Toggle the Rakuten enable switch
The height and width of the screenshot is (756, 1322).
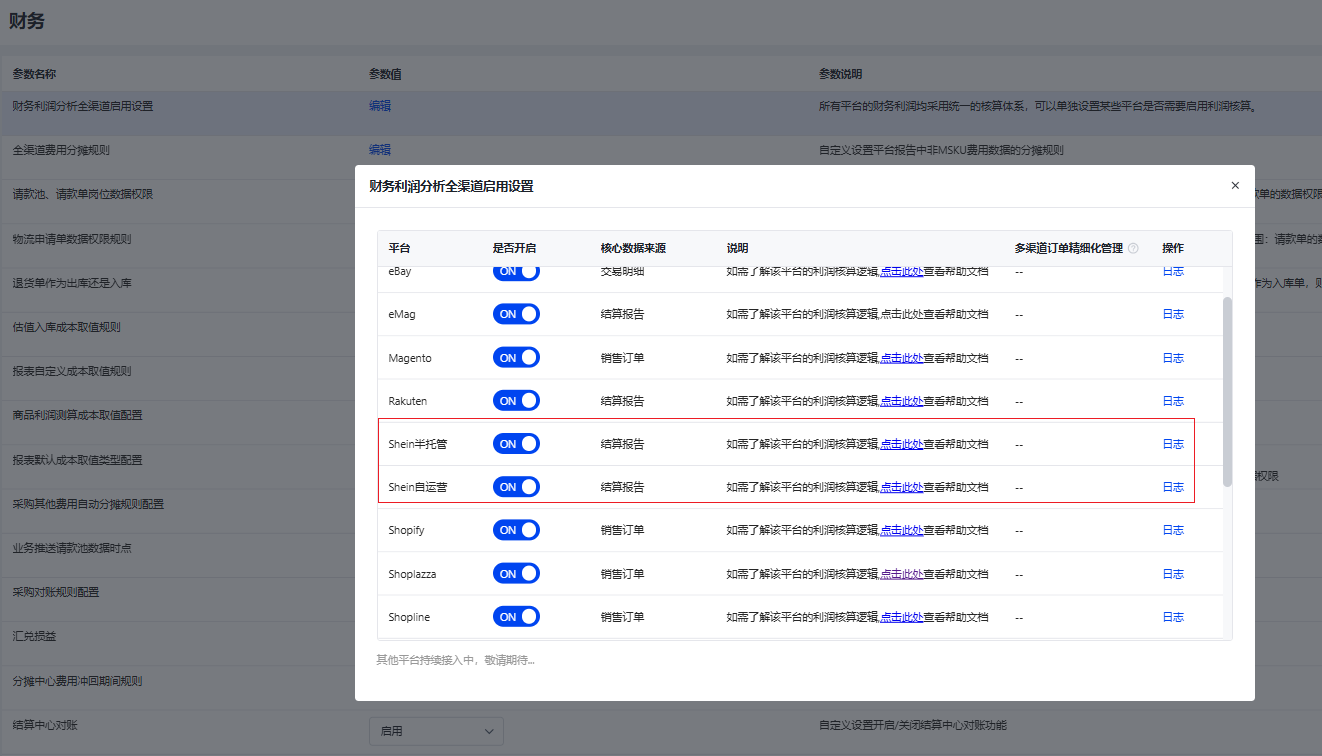pos(516,401)
